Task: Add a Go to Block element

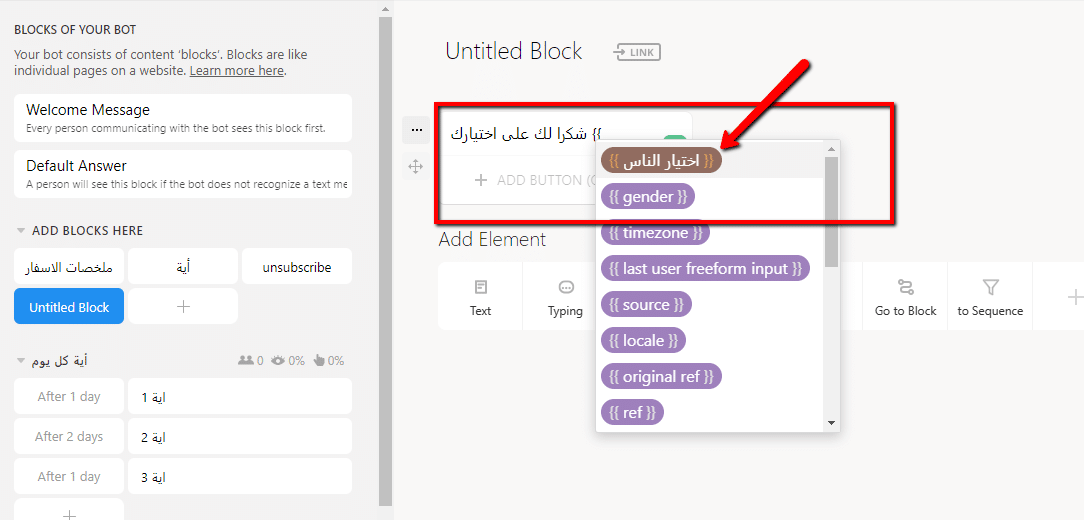Action: pos(906,297)
